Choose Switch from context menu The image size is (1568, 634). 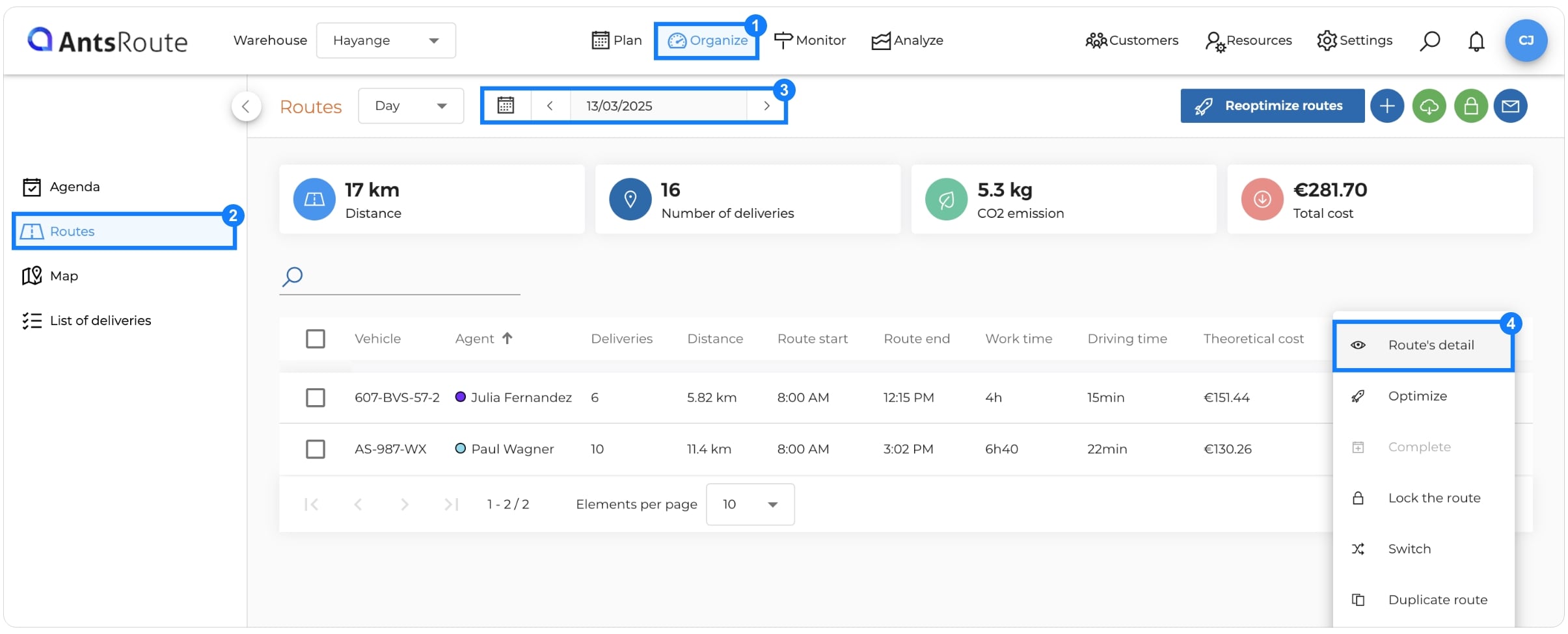[x=1423, y=549]
